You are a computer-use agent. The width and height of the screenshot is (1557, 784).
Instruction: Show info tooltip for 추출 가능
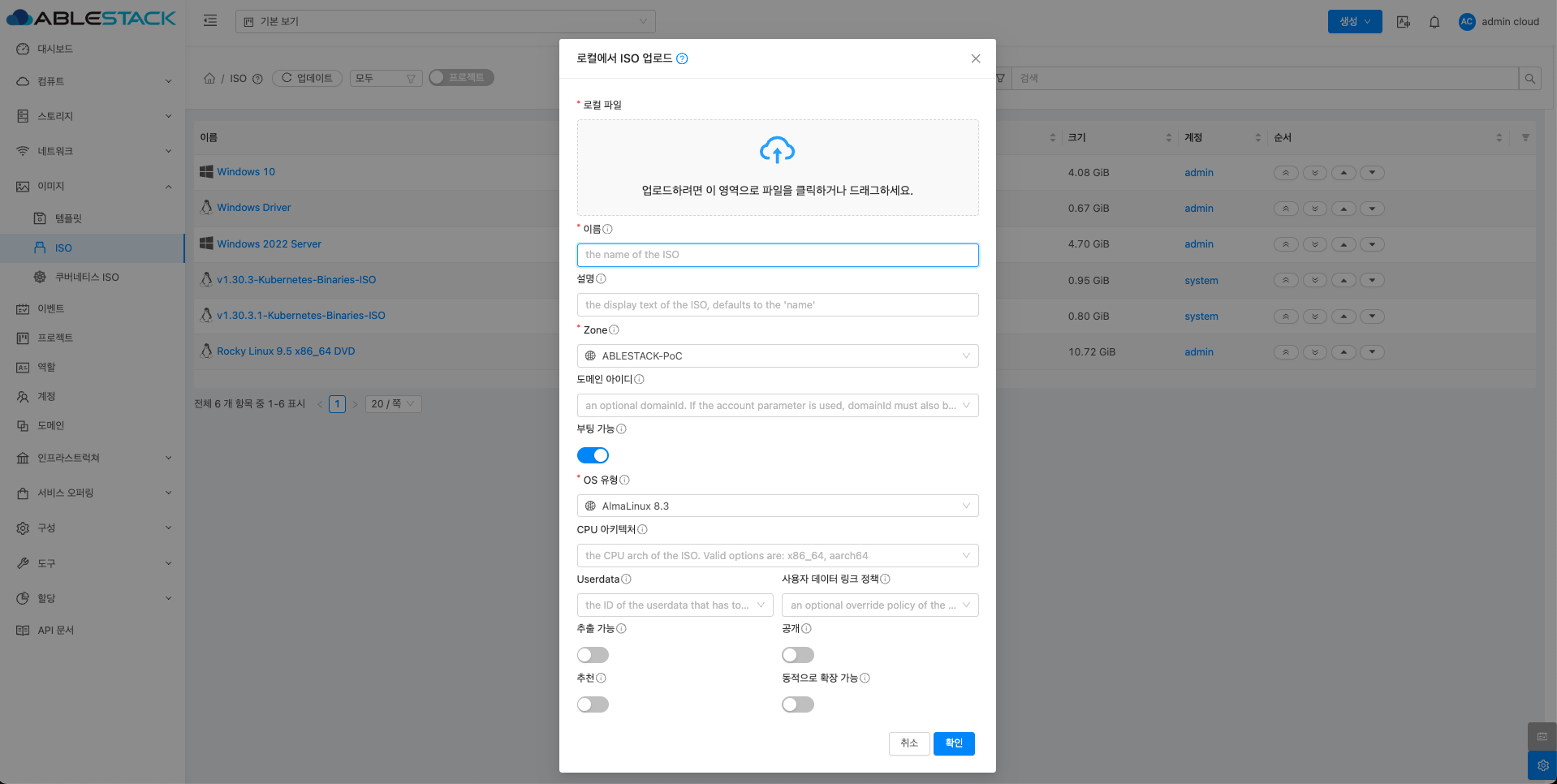621,628
